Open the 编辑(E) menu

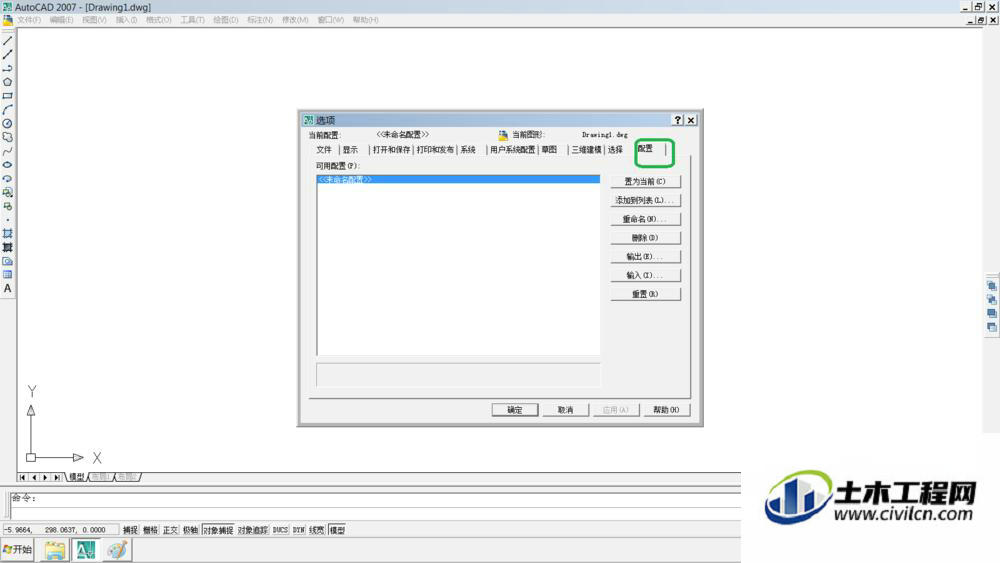[x=61, y=20]
